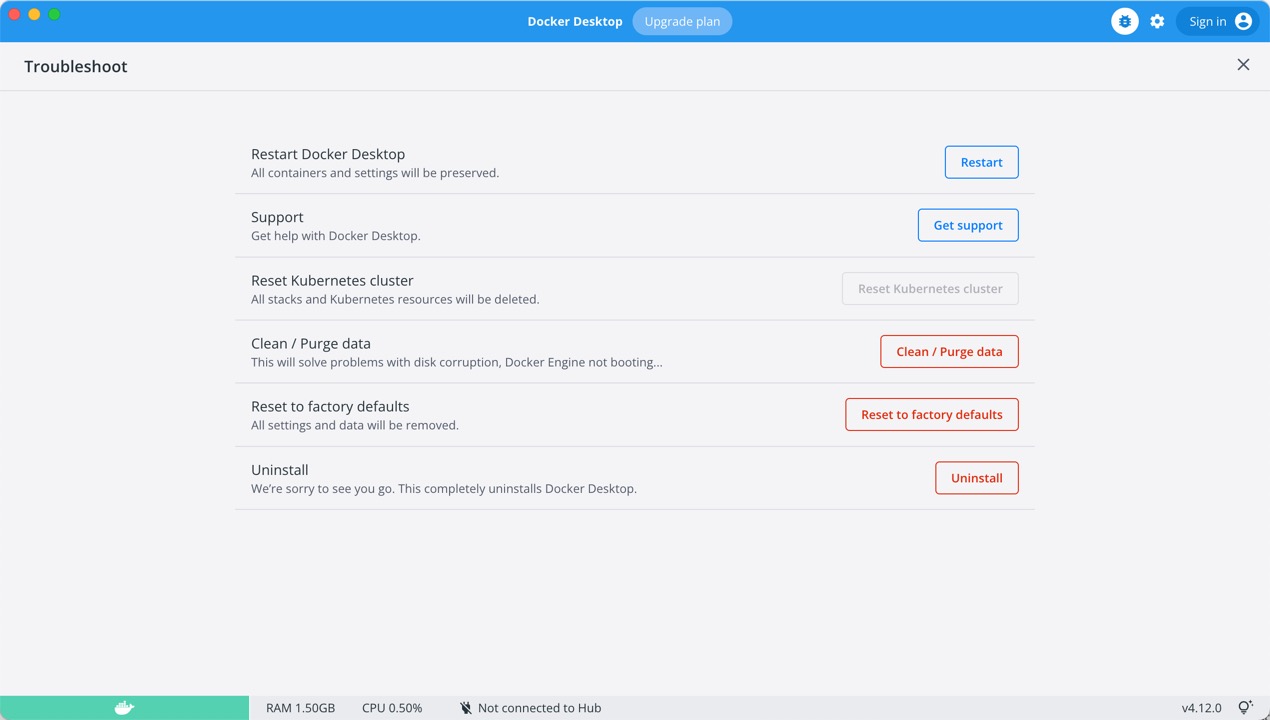This screenshot has height=720, width=1270.
Task: Open the lightbulb feedback icon
Action: pyautogui.click(x=1245, y=707)
